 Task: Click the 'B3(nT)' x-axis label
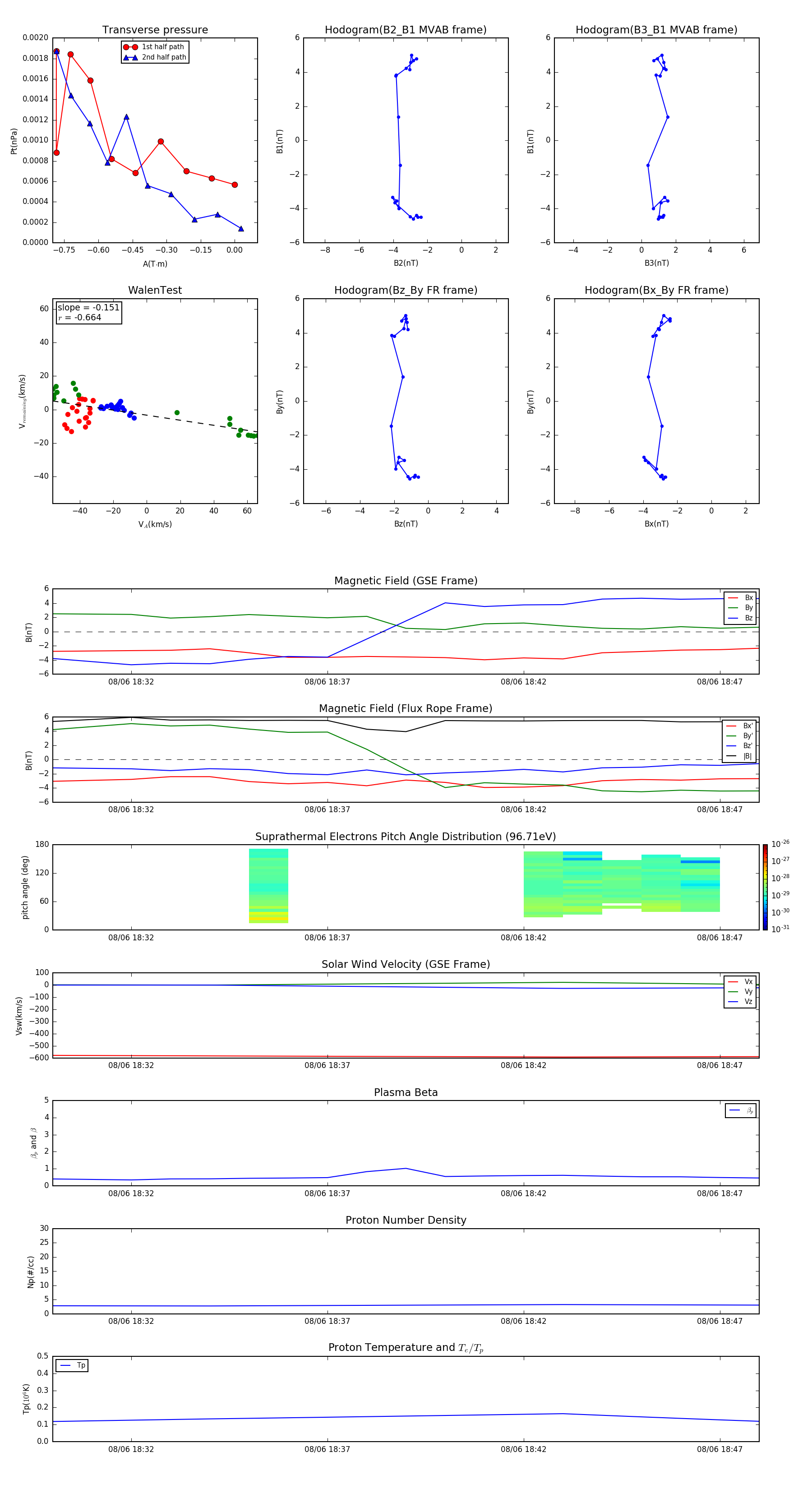pos(656,263)
